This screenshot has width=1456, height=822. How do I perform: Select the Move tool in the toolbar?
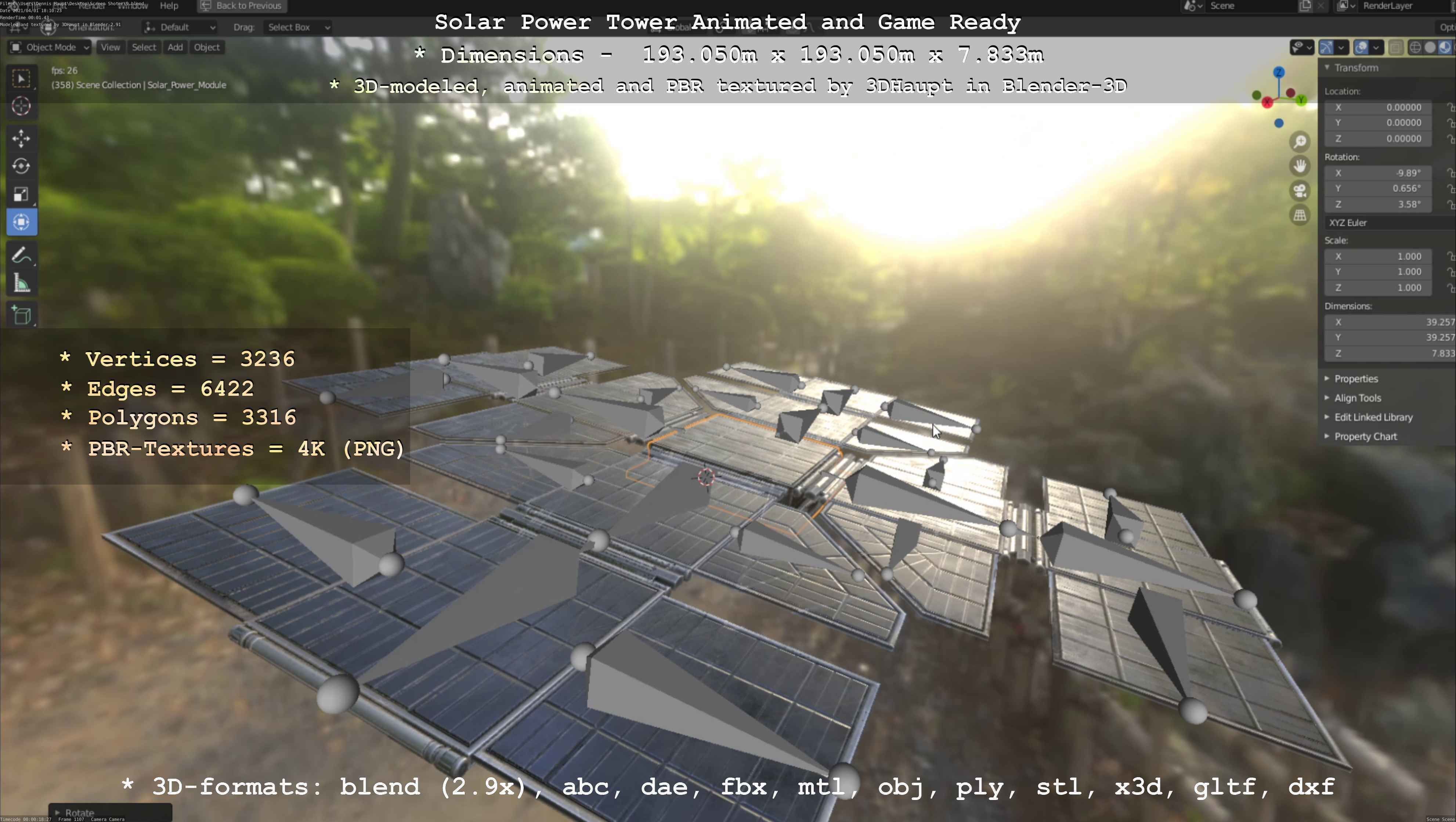(x=21, y=138)
